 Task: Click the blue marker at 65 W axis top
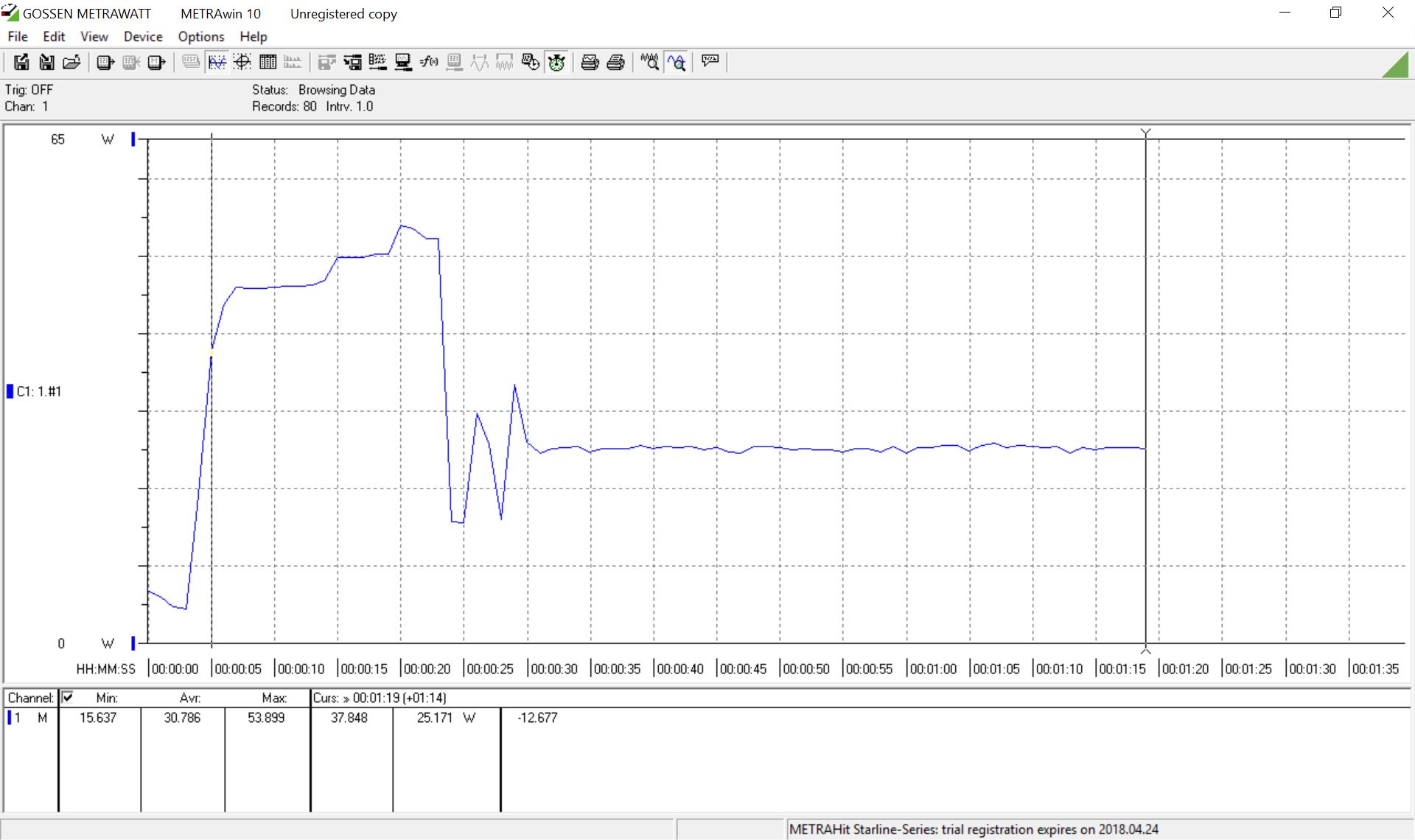[133, 139]
